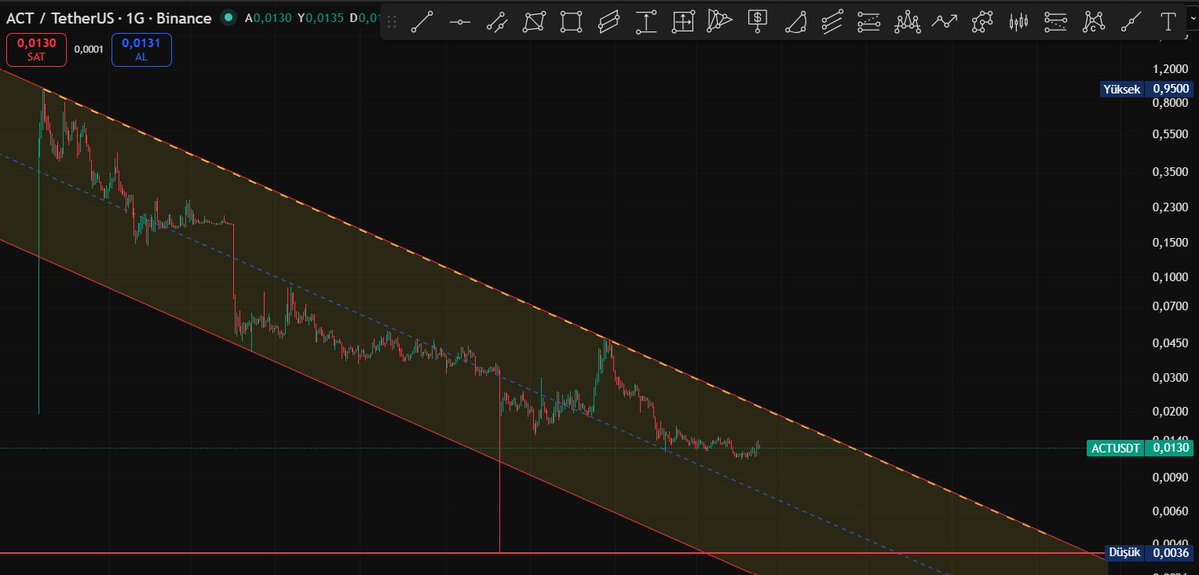Screen dimensions: 1199x575
Task: Click the 0,2300 price axis label
Action: (x=1170, y=207)
